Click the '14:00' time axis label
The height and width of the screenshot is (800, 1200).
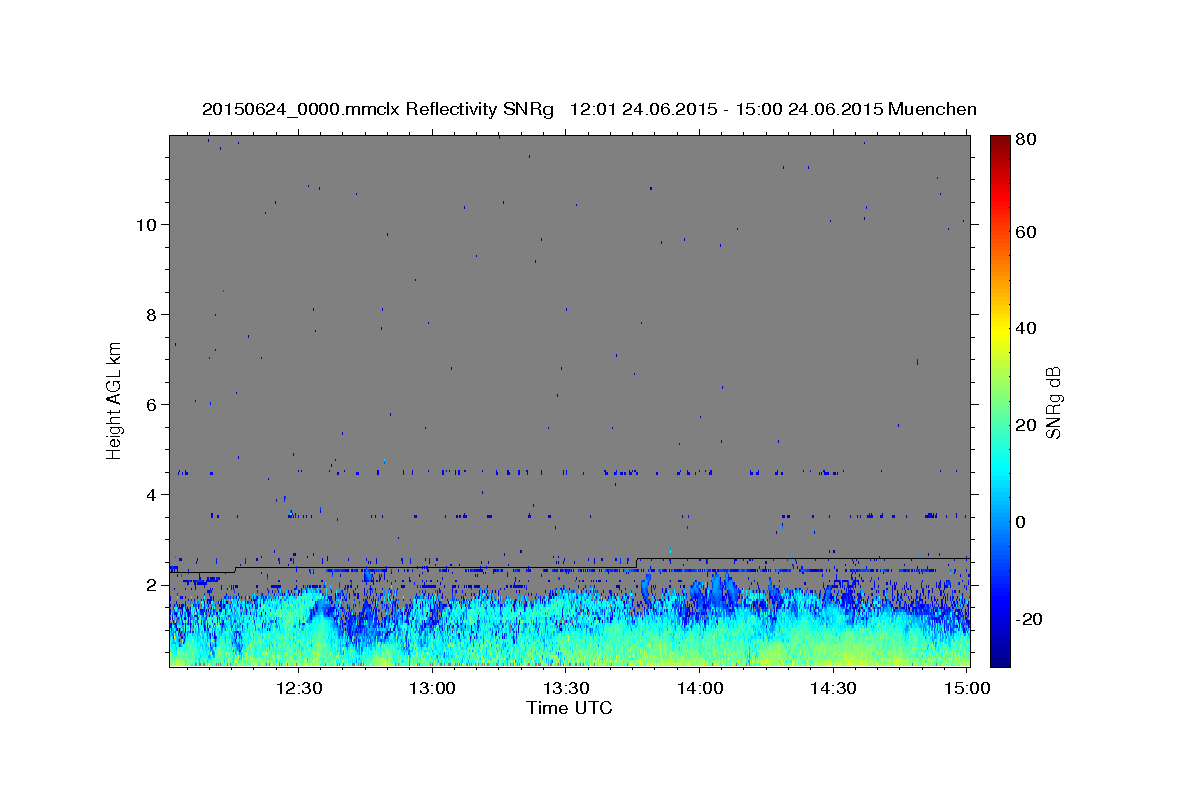700,688
